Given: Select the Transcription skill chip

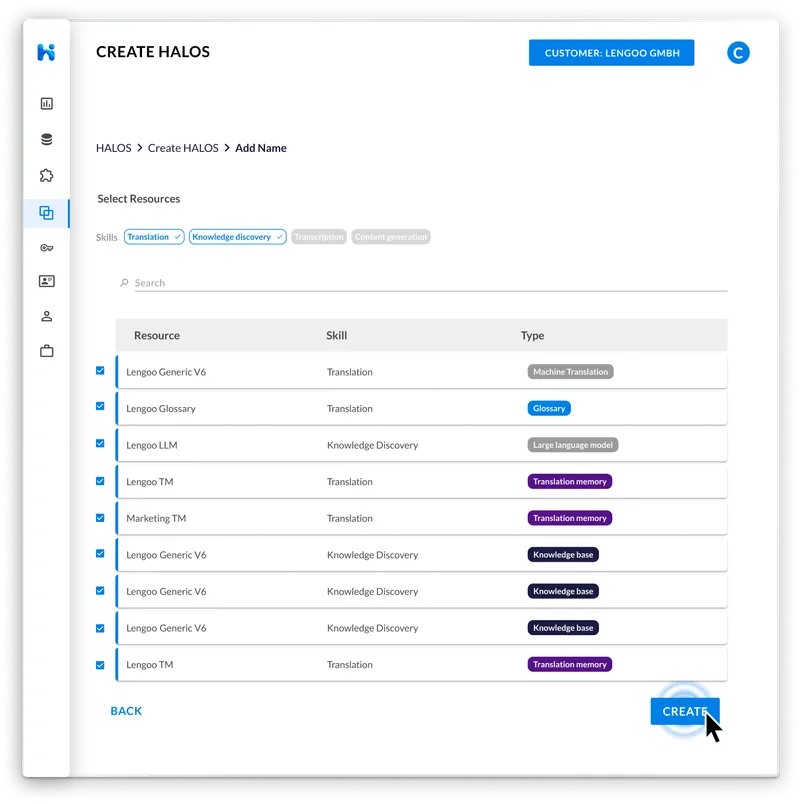Looking at the screenshot, I should coord(319,237).
